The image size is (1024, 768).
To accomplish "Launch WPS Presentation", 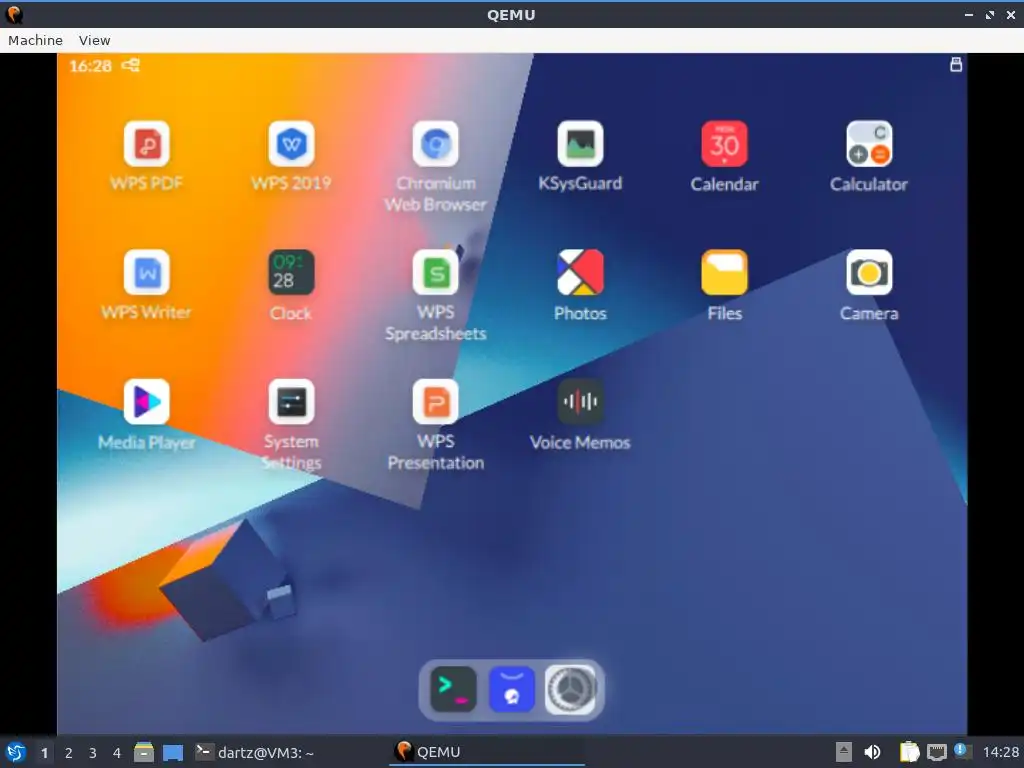I will coord(436,402).
